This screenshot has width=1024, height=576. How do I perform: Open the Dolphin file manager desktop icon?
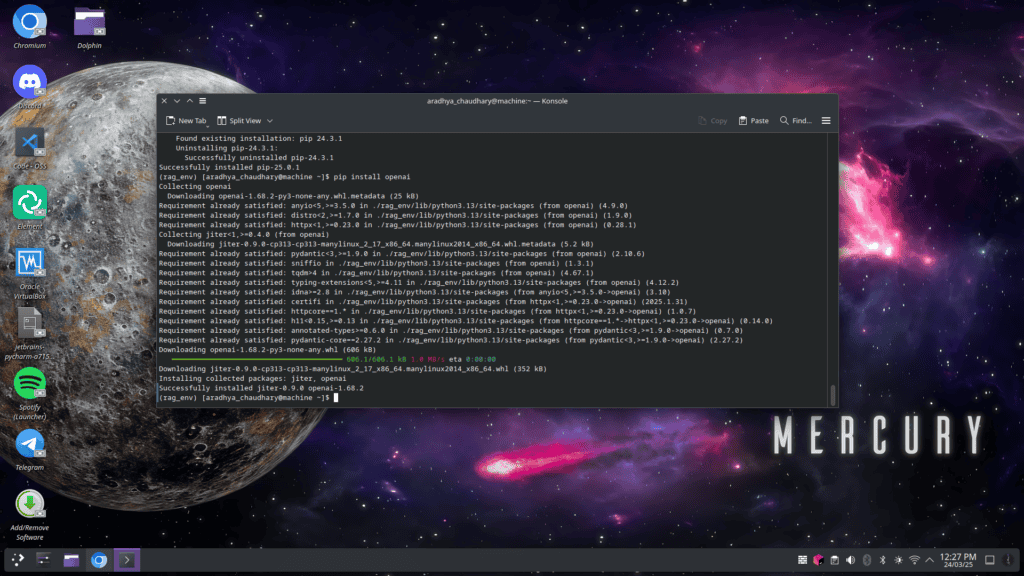click(x=89, y=26)
